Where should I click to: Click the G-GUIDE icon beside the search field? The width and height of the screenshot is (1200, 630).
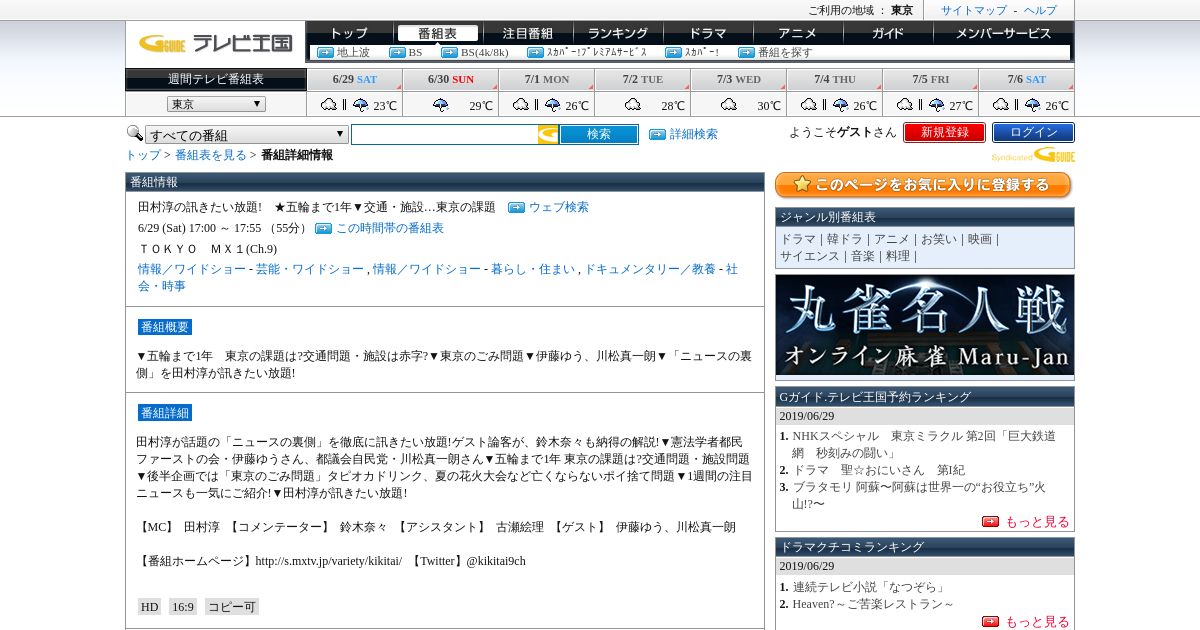pyautogui.click(x=548, y=134)
